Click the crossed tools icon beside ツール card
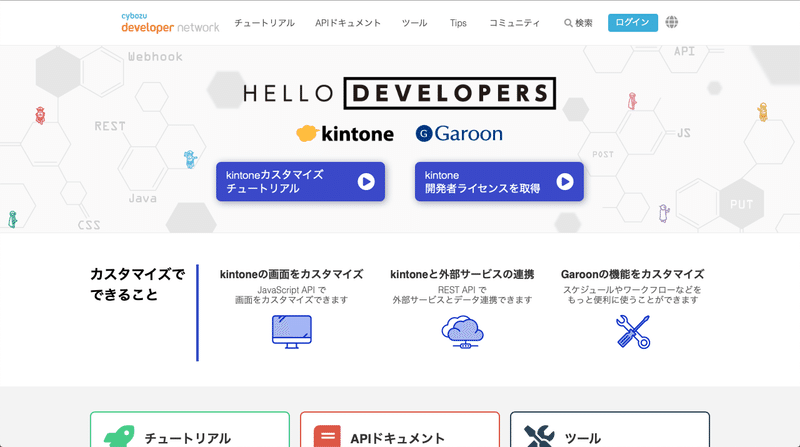The height and width of the screenshot is (447, 800). [539, 436]
